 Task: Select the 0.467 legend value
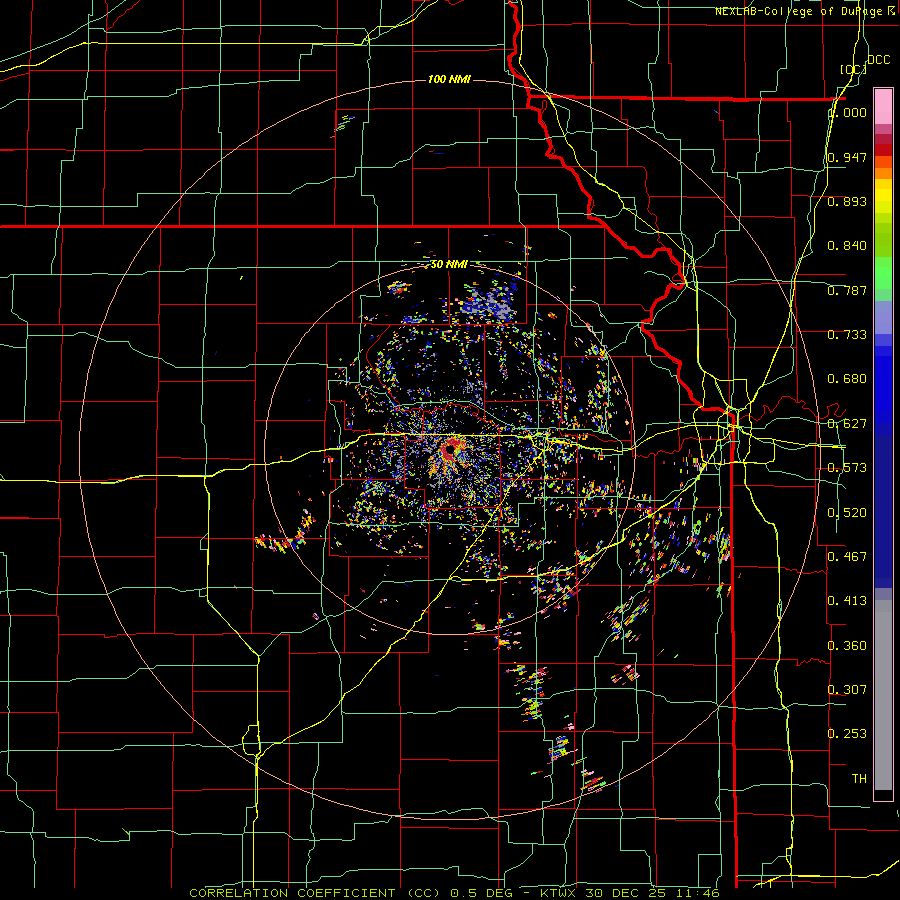tap(847, 557)
